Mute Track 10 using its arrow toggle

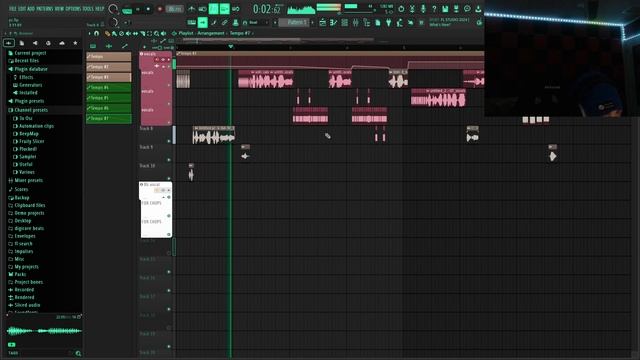pyautogui.click(x=169, y=178)
